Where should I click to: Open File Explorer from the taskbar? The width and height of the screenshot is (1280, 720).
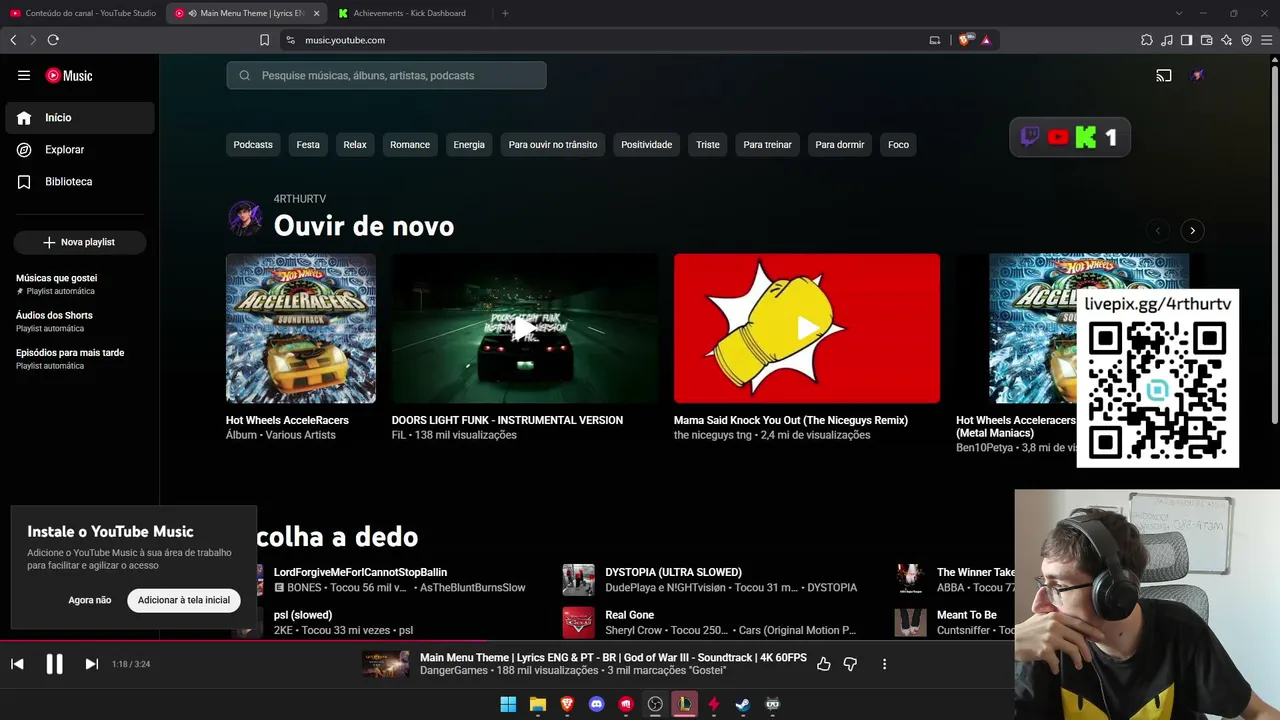(538, 704)
